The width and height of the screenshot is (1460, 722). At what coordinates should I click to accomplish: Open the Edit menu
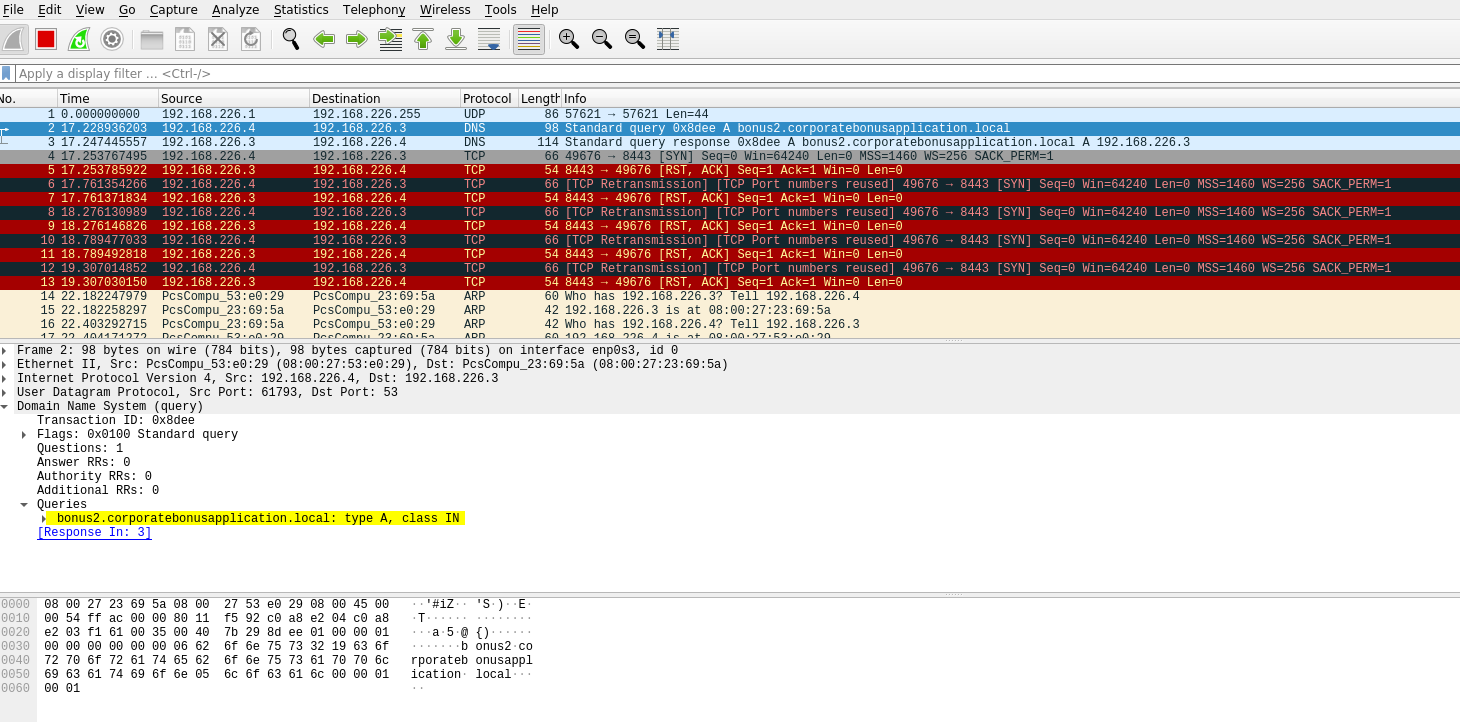click(x=49, y=9)
